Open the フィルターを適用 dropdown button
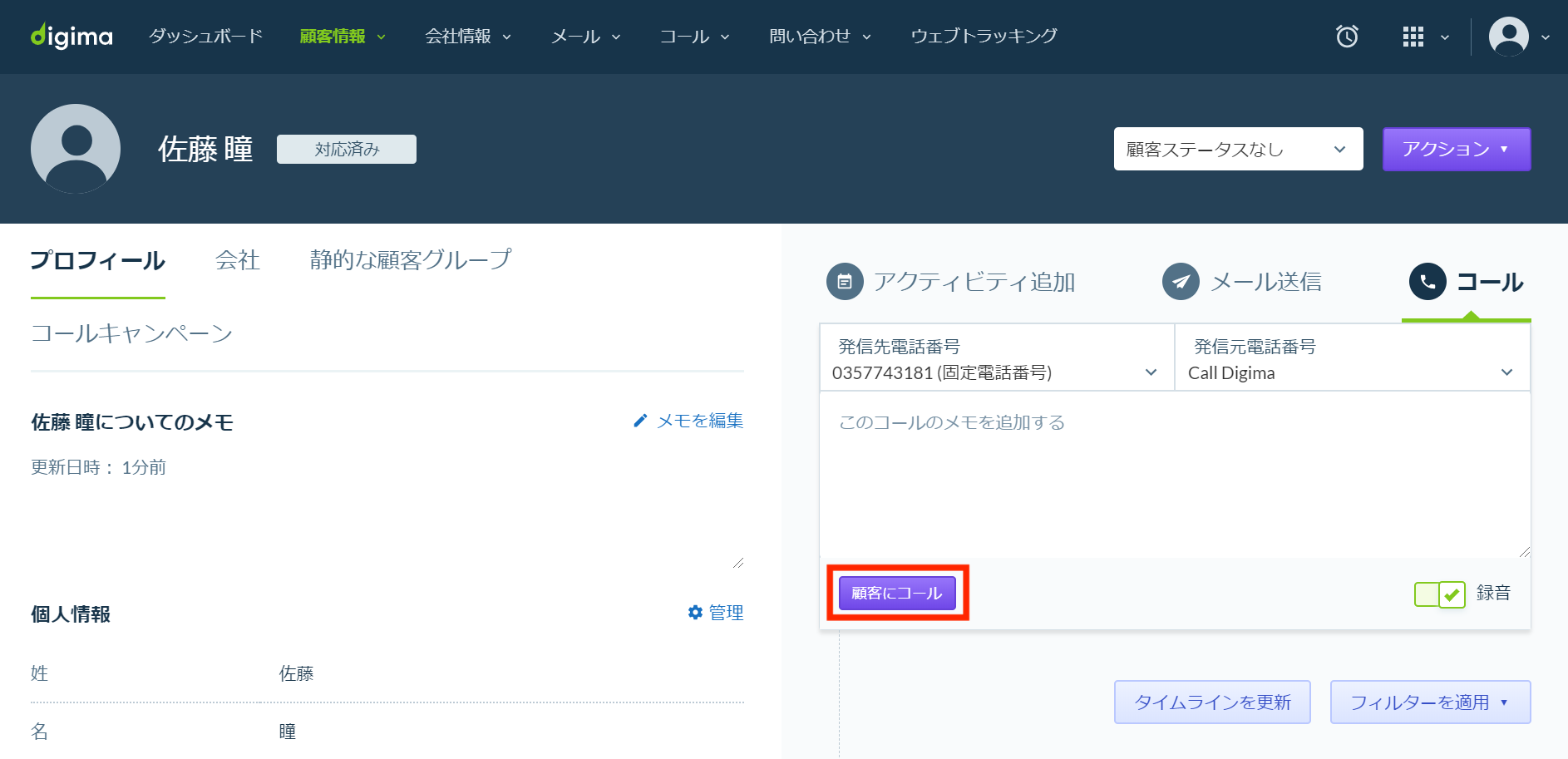 (x=1430, y=702)
